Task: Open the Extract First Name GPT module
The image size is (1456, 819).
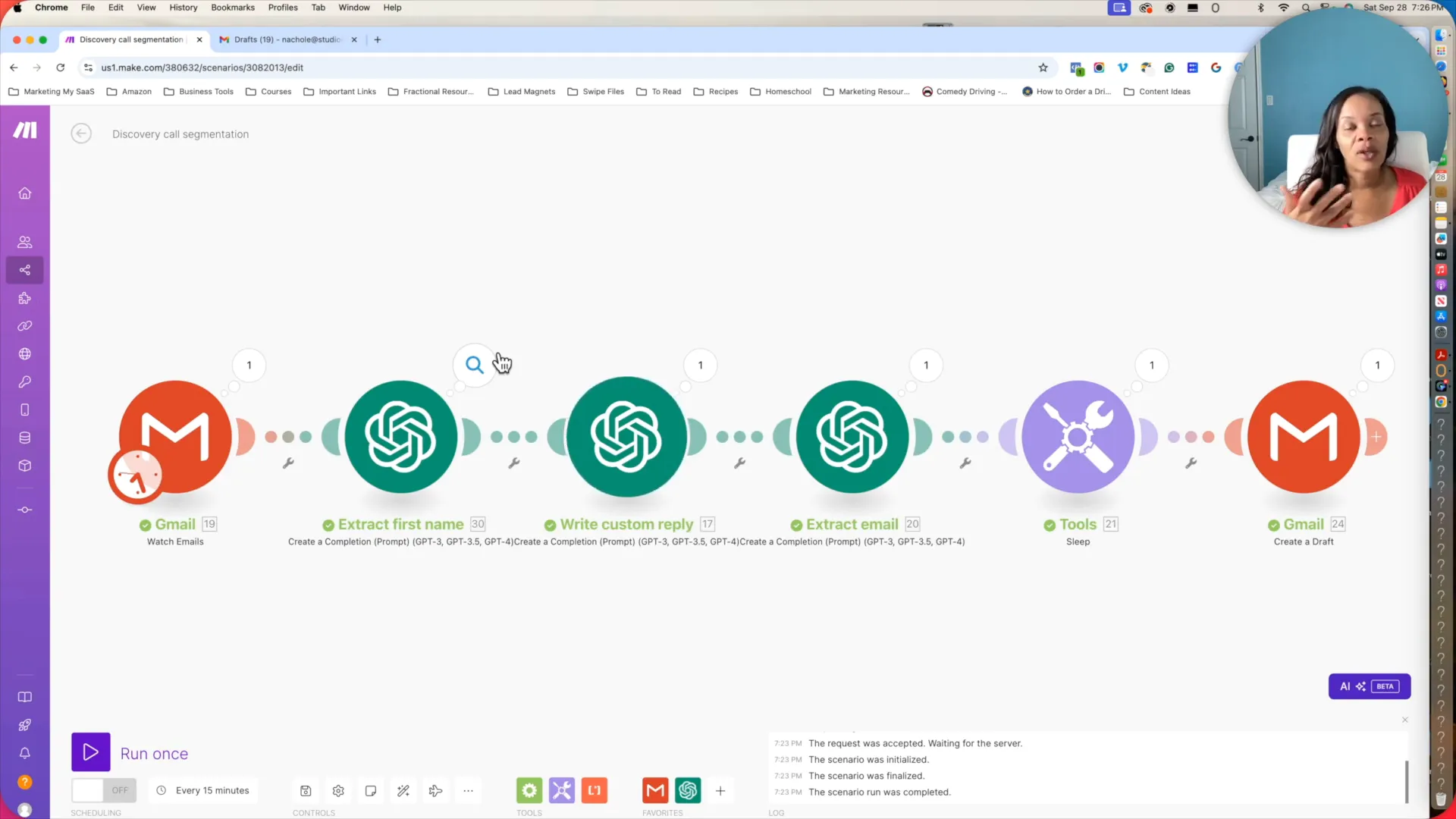Action: tap(402, 437)
